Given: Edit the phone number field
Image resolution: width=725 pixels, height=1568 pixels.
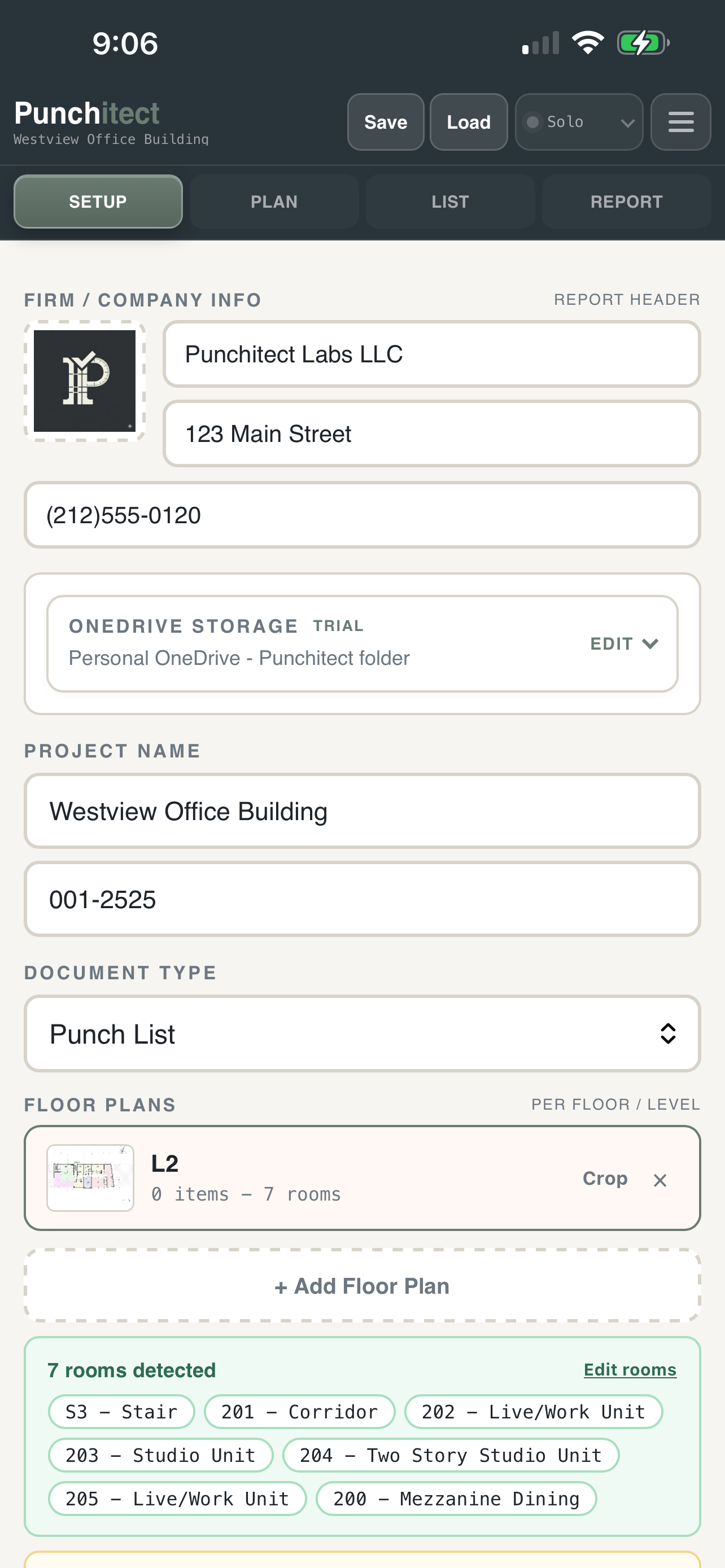Looking at the screenshot, I should click(x=362, y=515).
